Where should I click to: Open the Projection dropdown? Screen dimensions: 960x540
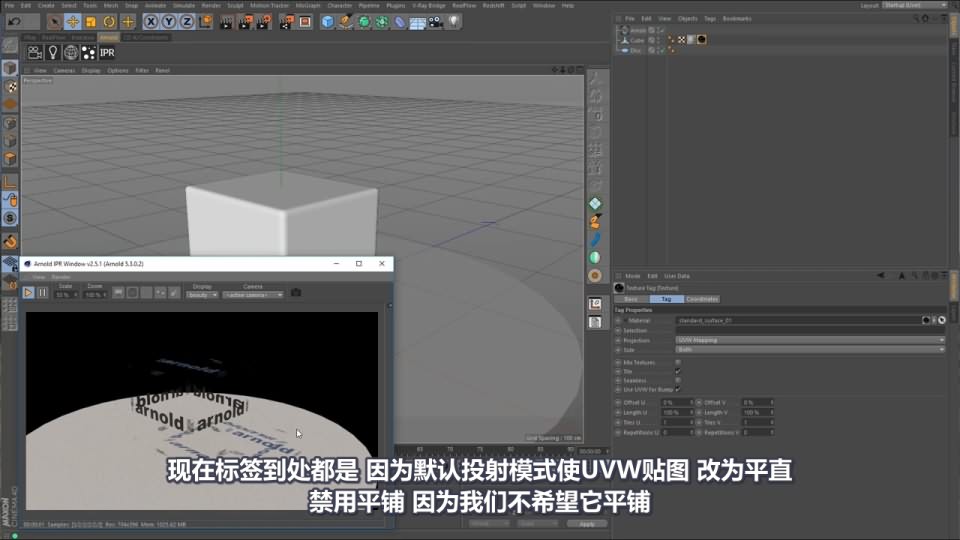pos(810,340)
